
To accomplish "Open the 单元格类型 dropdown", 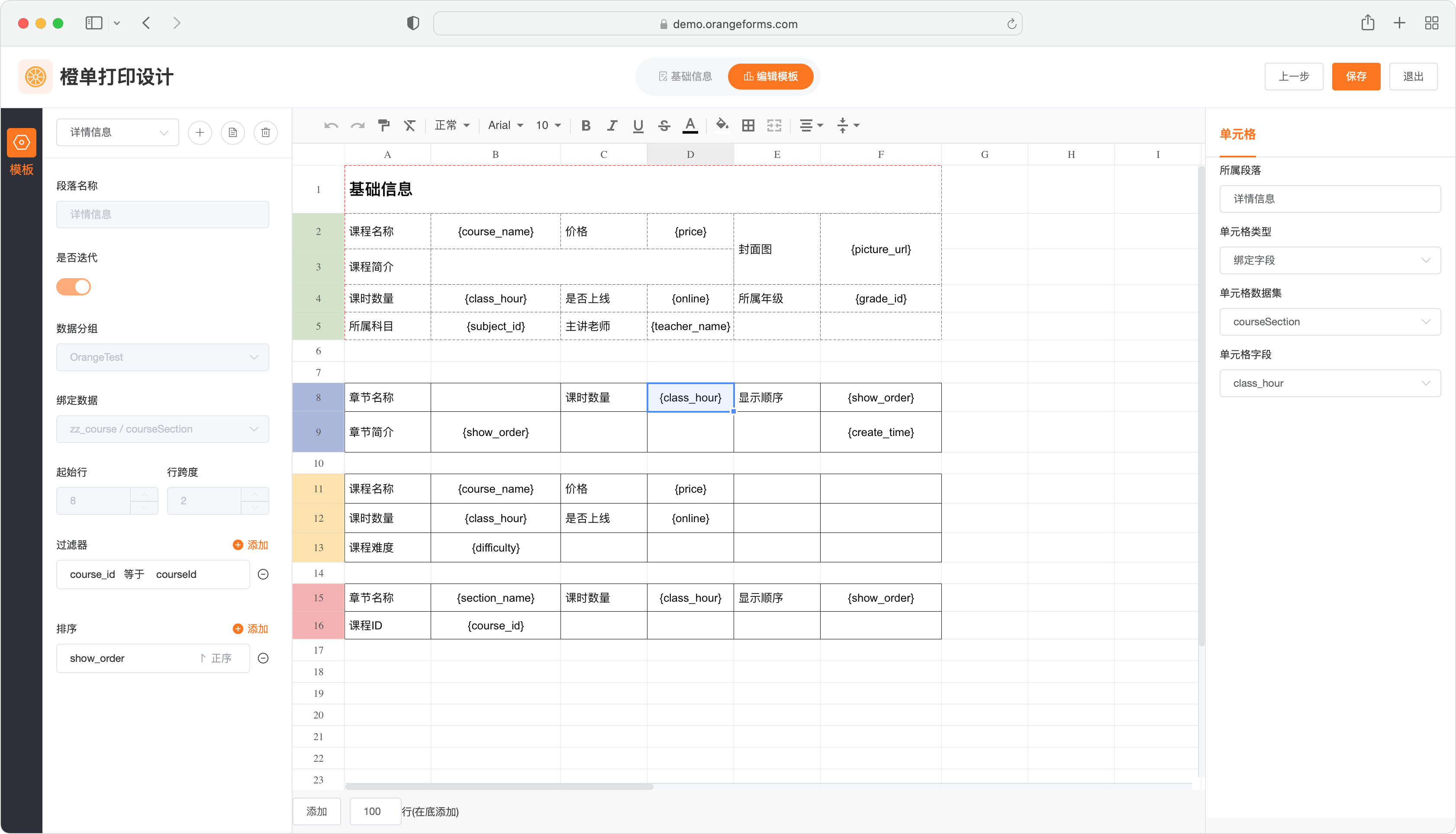I will (x=1329, y=260).
